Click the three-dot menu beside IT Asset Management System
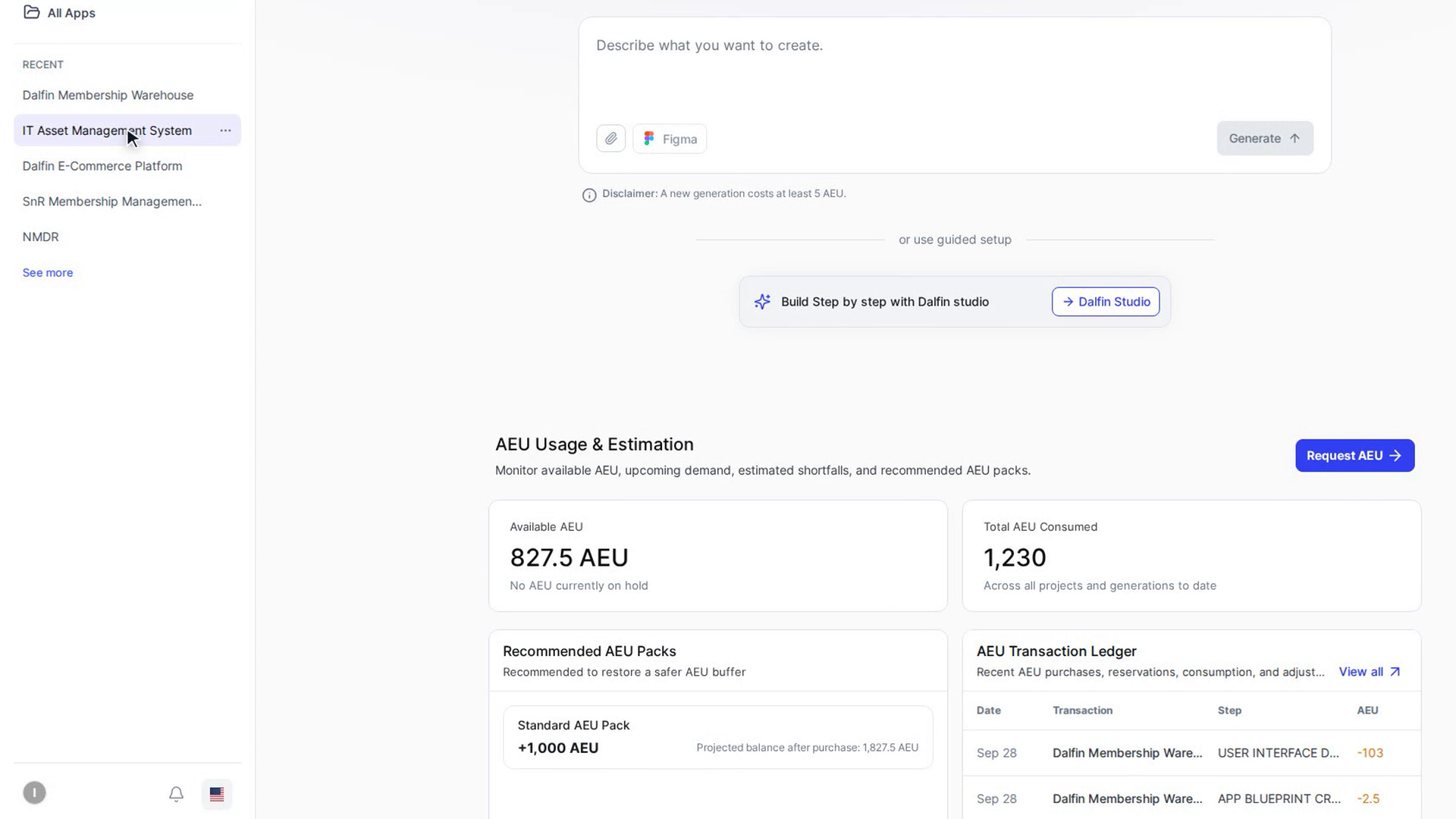The image size is (1456, 819). pyautogui.click(x=225, y=130)
